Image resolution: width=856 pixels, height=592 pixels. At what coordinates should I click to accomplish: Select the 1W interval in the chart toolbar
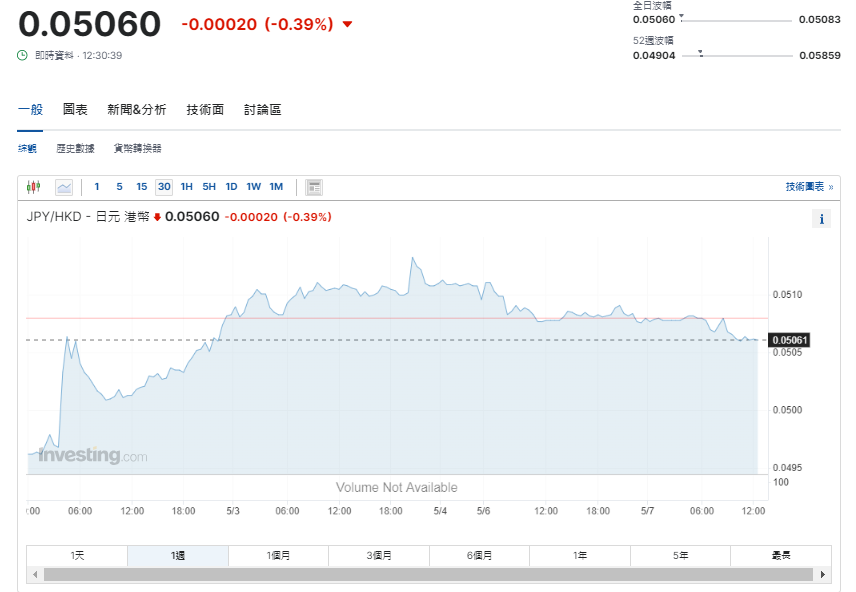click(x=253, y=187)
